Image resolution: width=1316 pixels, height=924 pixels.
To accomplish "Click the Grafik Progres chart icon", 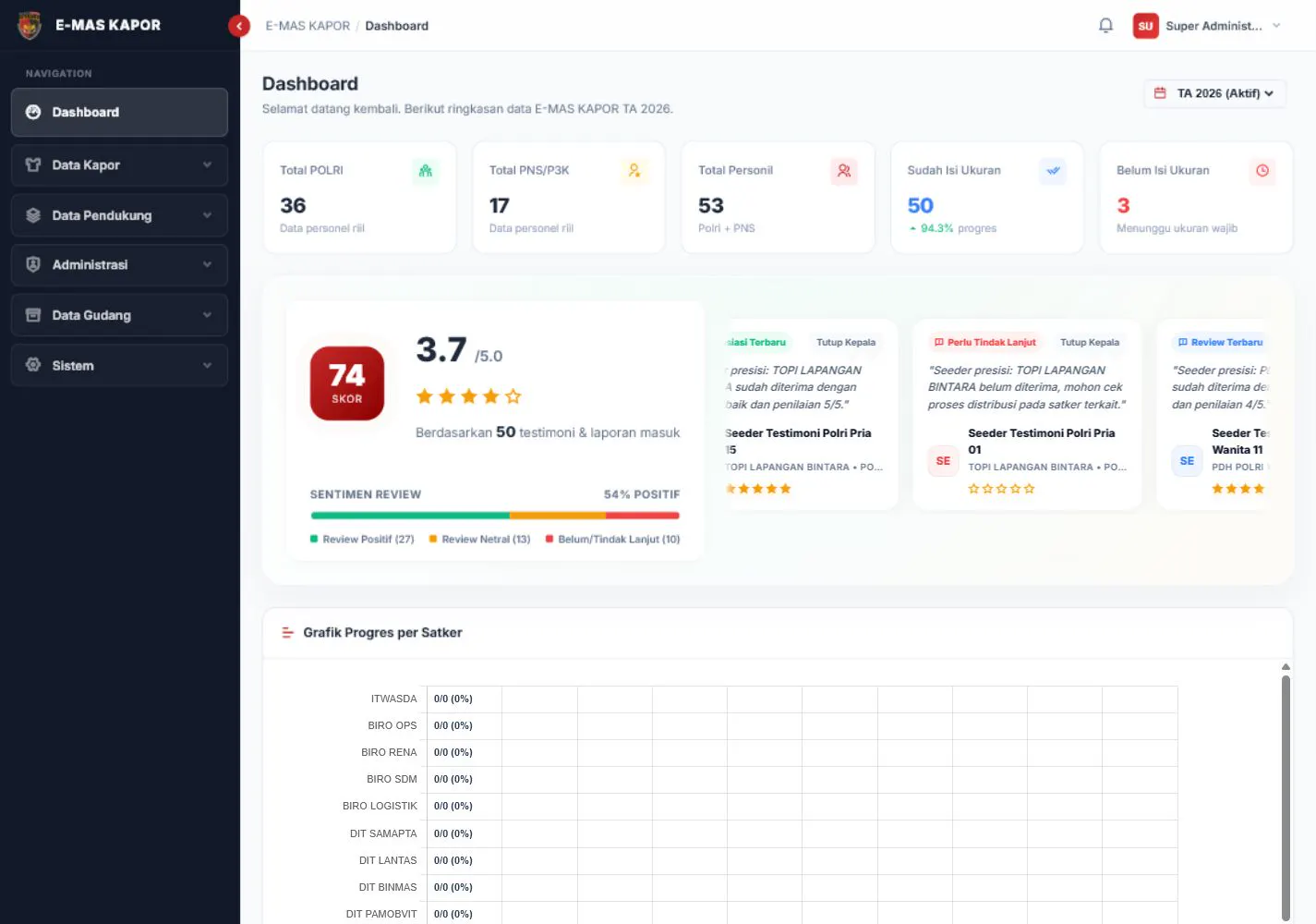I will click(x=287, y=633).
